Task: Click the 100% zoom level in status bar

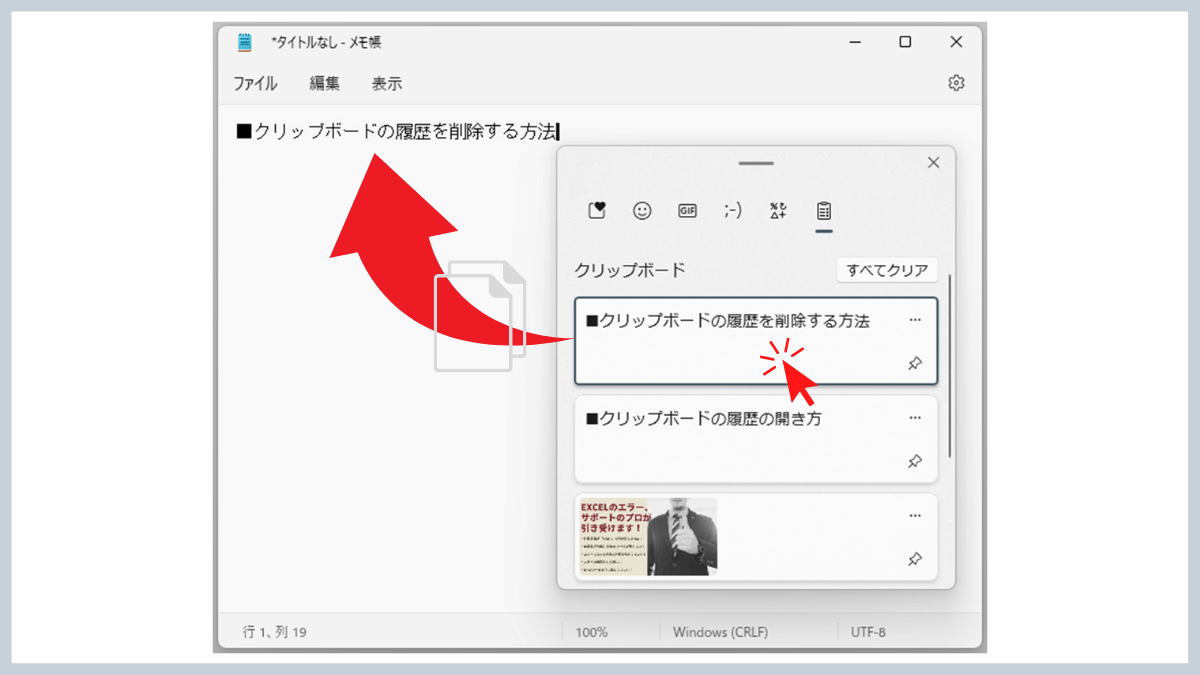Action: point(591,632)
